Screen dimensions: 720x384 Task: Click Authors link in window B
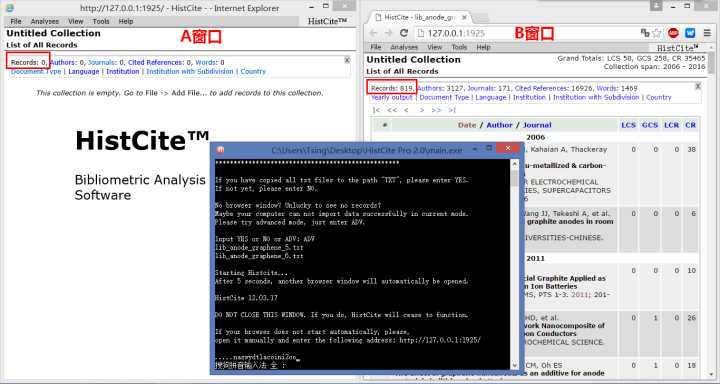tap(431, 88)
